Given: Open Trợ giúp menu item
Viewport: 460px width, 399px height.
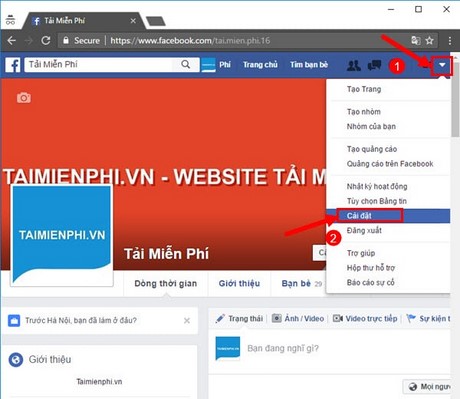Looking at the screenshot, I should click(361, 253).
